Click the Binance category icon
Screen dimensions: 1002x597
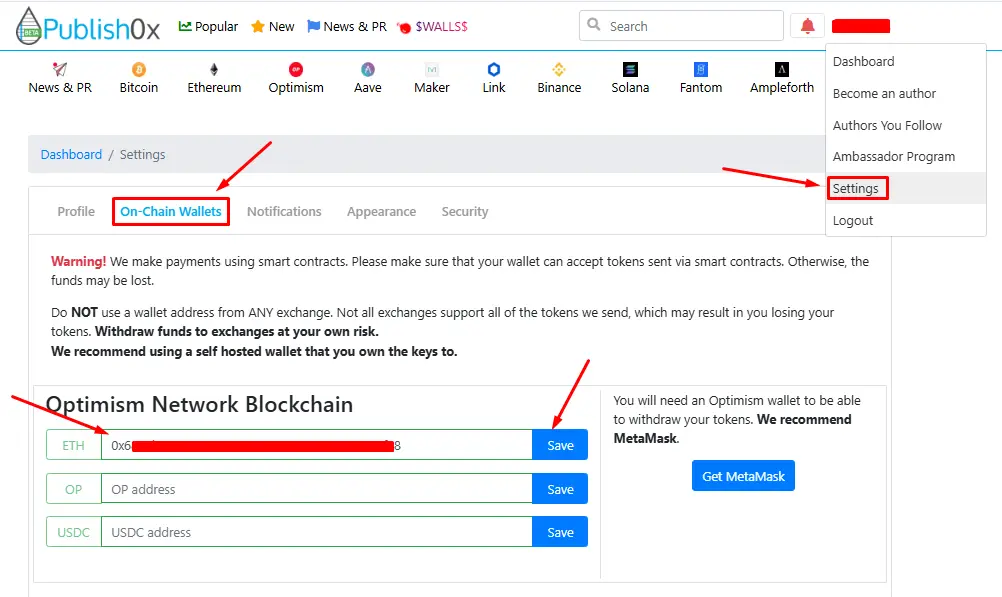pyautogui.click(x=559, y=69)
